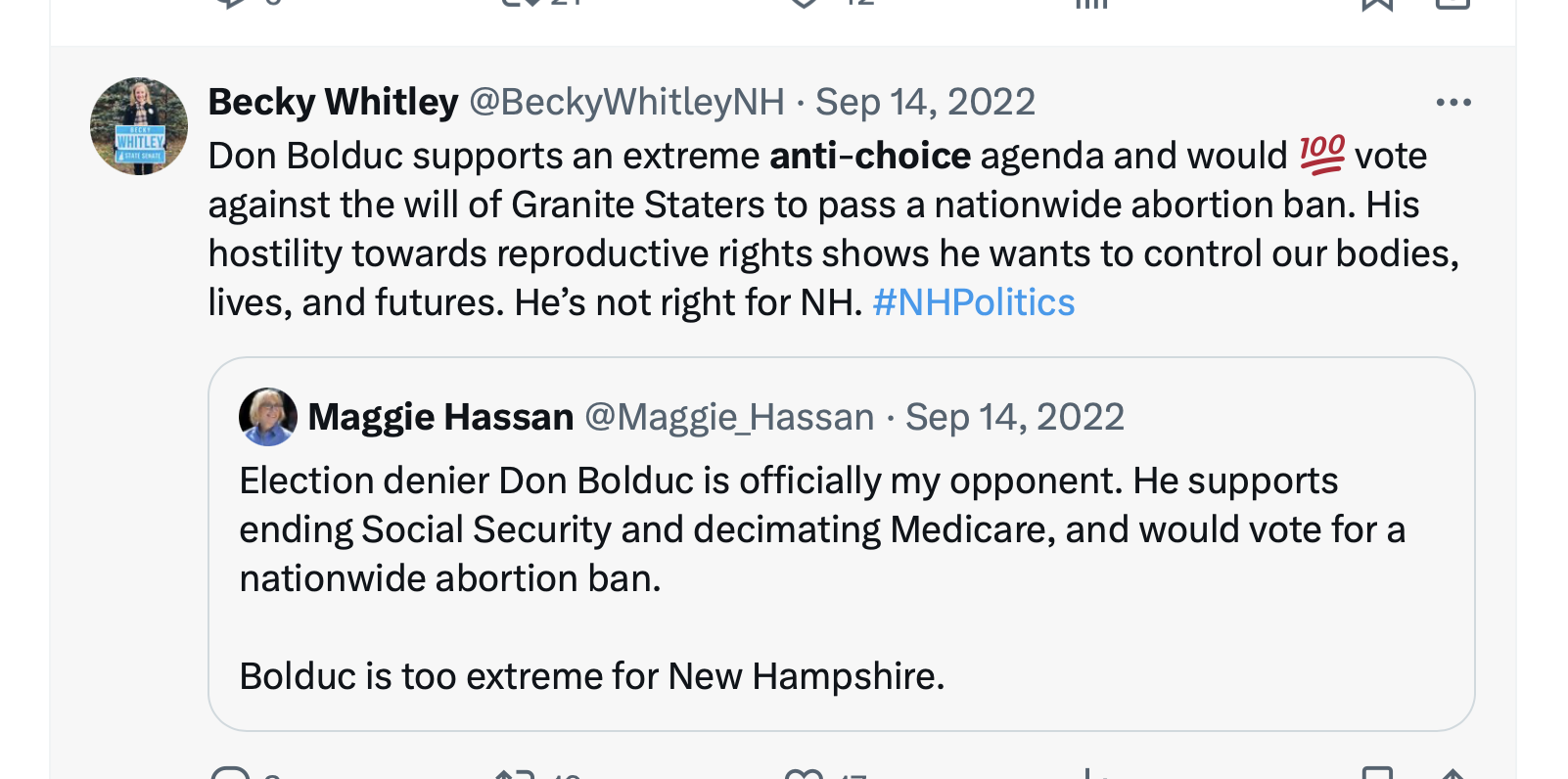Click the bookmark icon of the tweet above

tap(1377, 3)
